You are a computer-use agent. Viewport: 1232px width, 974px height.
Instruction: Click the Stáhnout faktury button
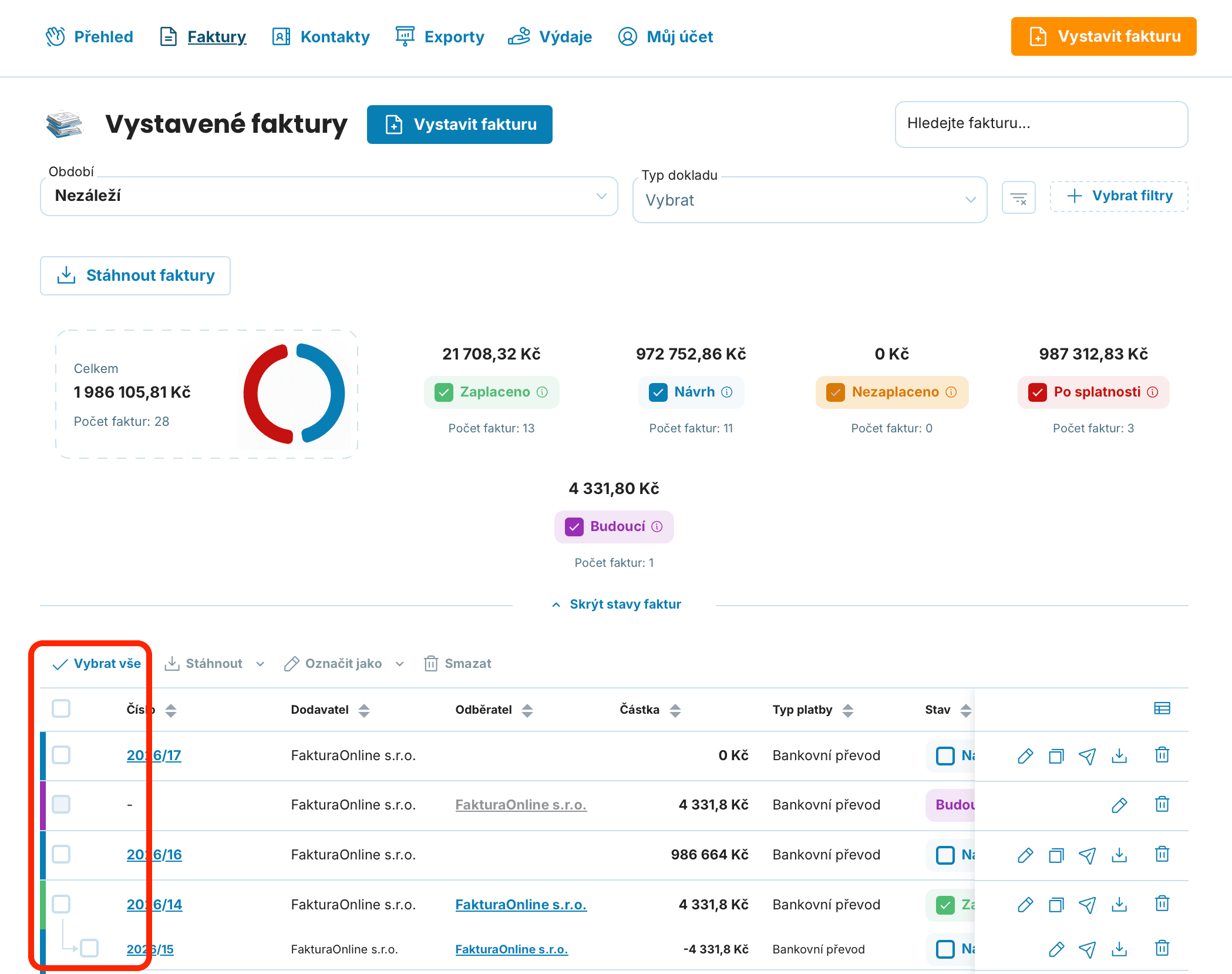(135, 276)
